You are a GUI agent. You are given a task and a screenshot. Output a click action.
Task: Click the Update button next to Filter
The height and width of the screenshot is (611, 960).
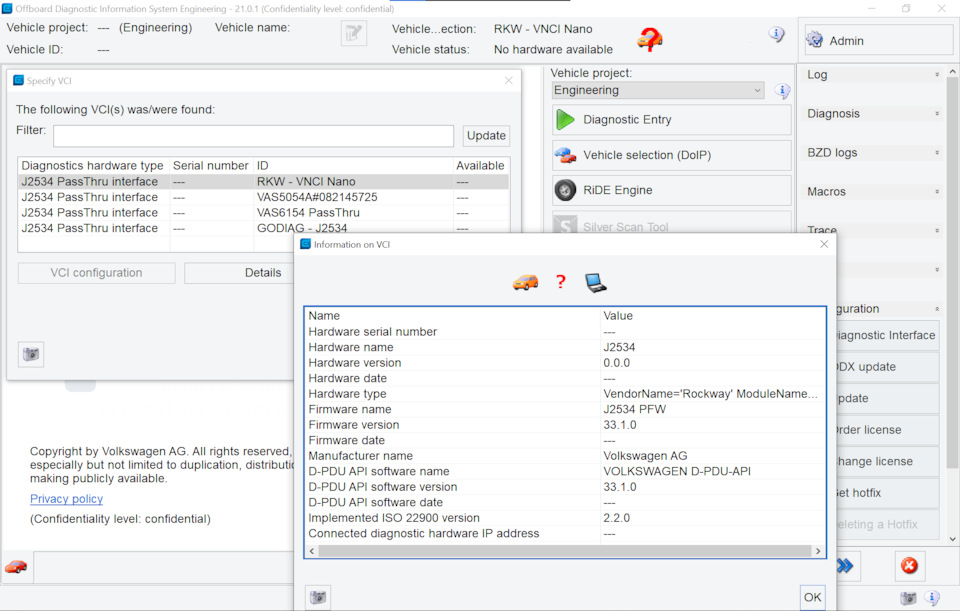486,136
